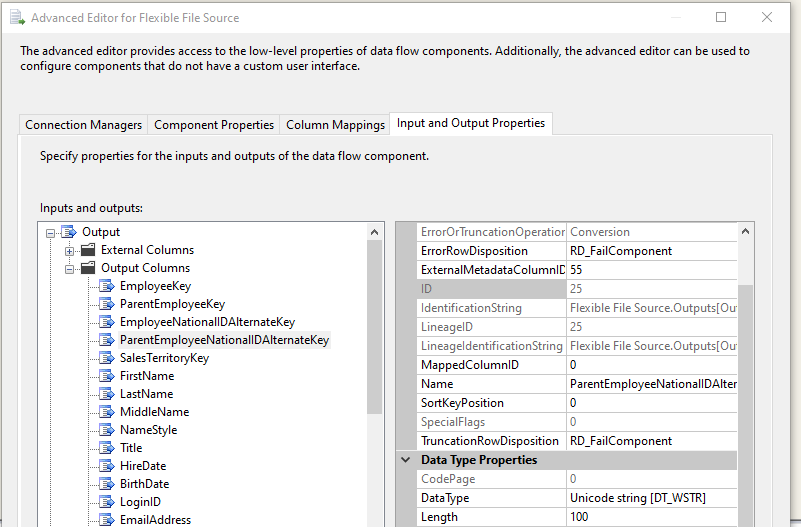Click the EmailAddress column icon
This screenshot has height=527, width=801.
click(107, 520)
